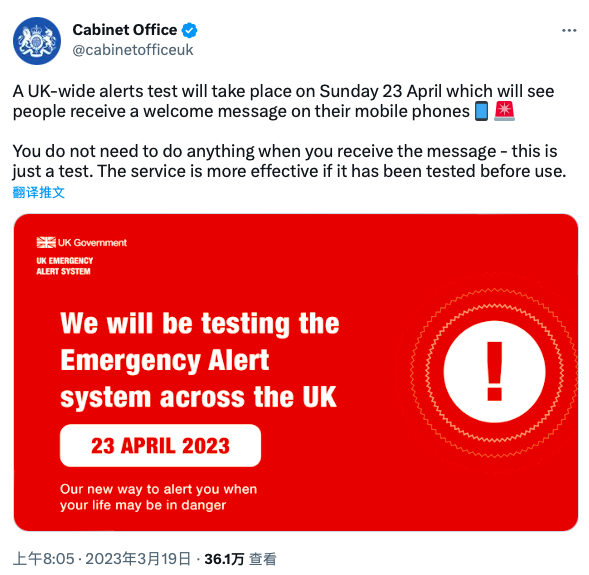Click the red siren emoji
The height and width of the screenshot is (575, 589).
504,111
